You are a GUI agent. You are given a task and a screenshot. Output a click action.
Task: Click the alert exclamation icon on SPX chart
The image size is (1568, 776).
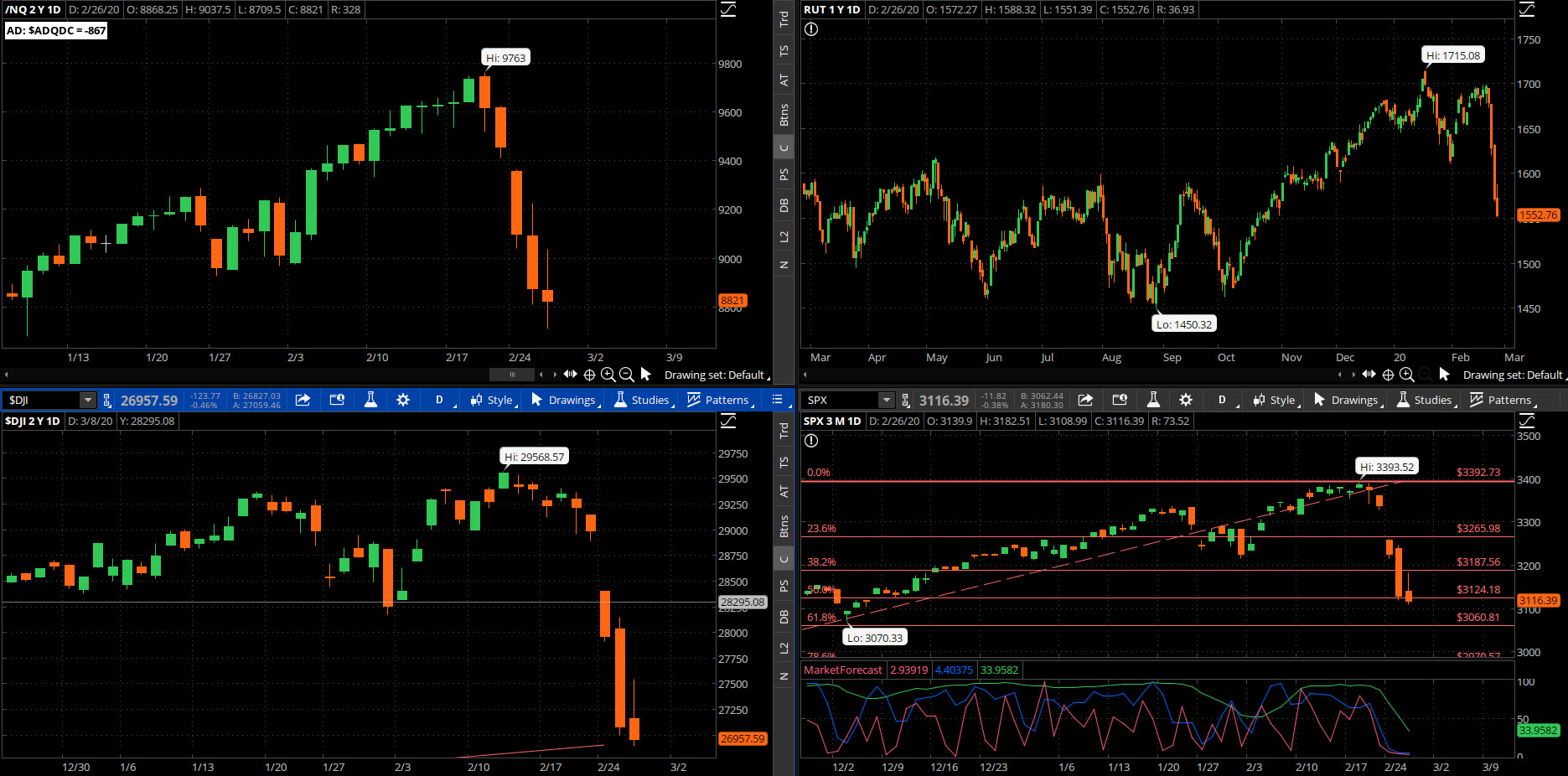pyautogui.click(x=811, y=441)
